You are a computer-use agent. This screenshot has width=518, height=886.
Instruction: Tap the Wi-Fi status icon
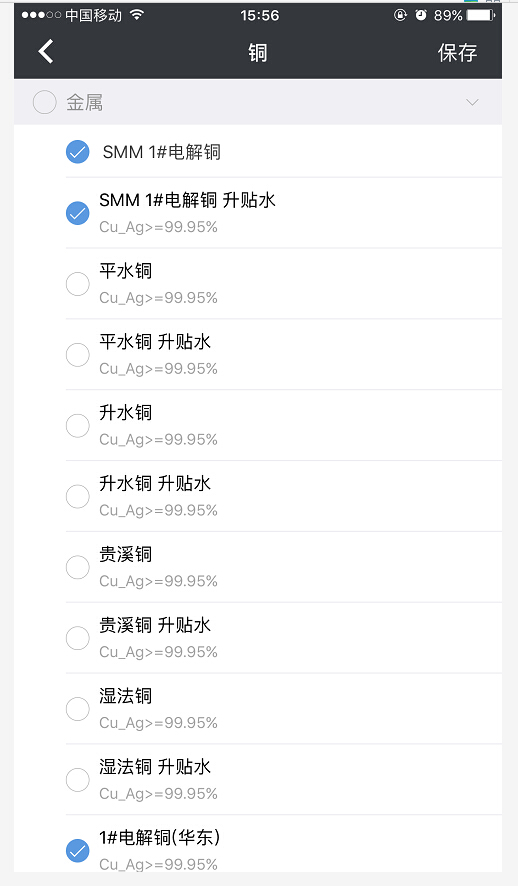(x=136, y=15)
